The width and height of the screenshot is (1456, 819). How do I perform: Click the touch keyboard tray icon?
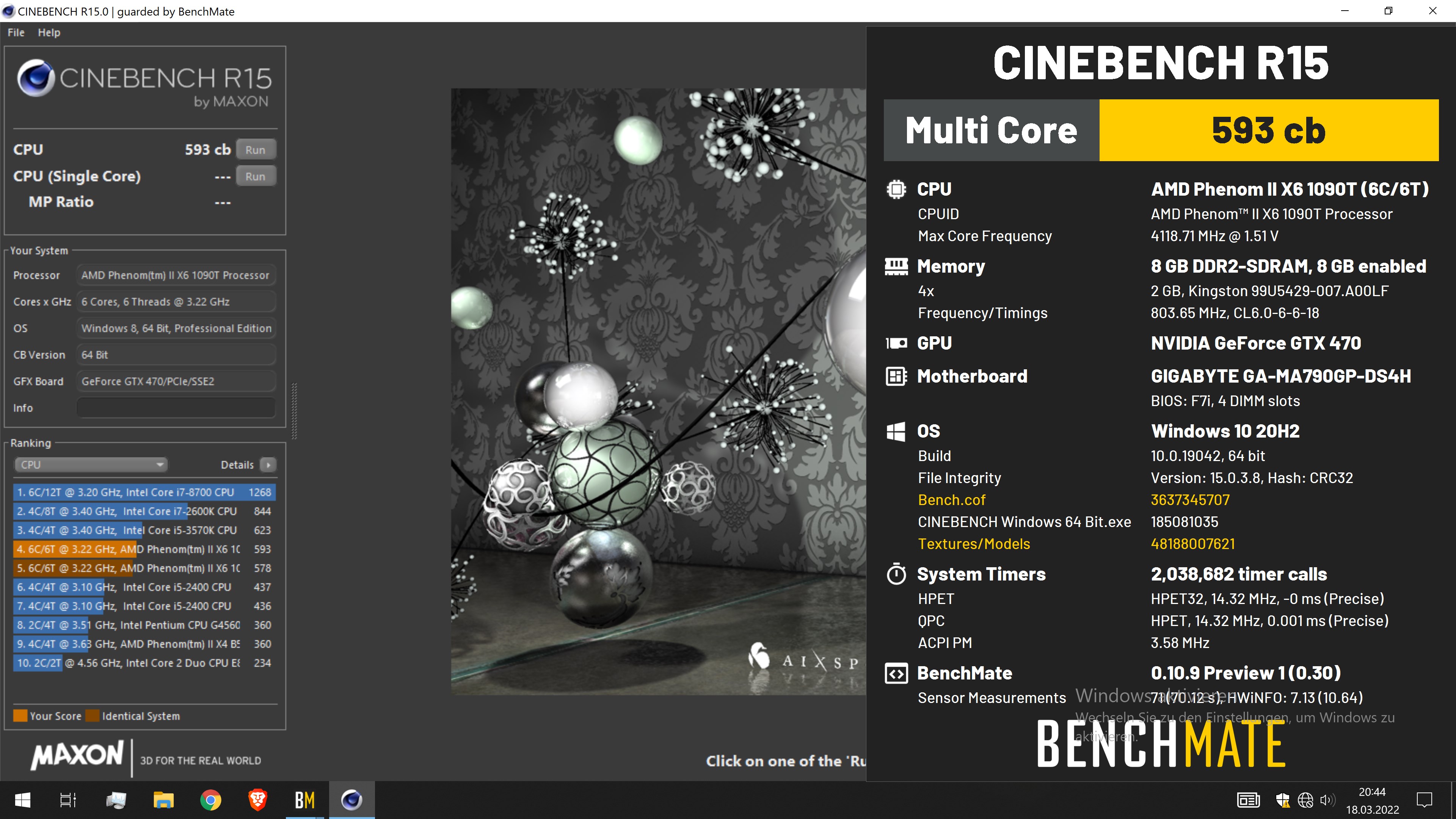click(1248, 800)
